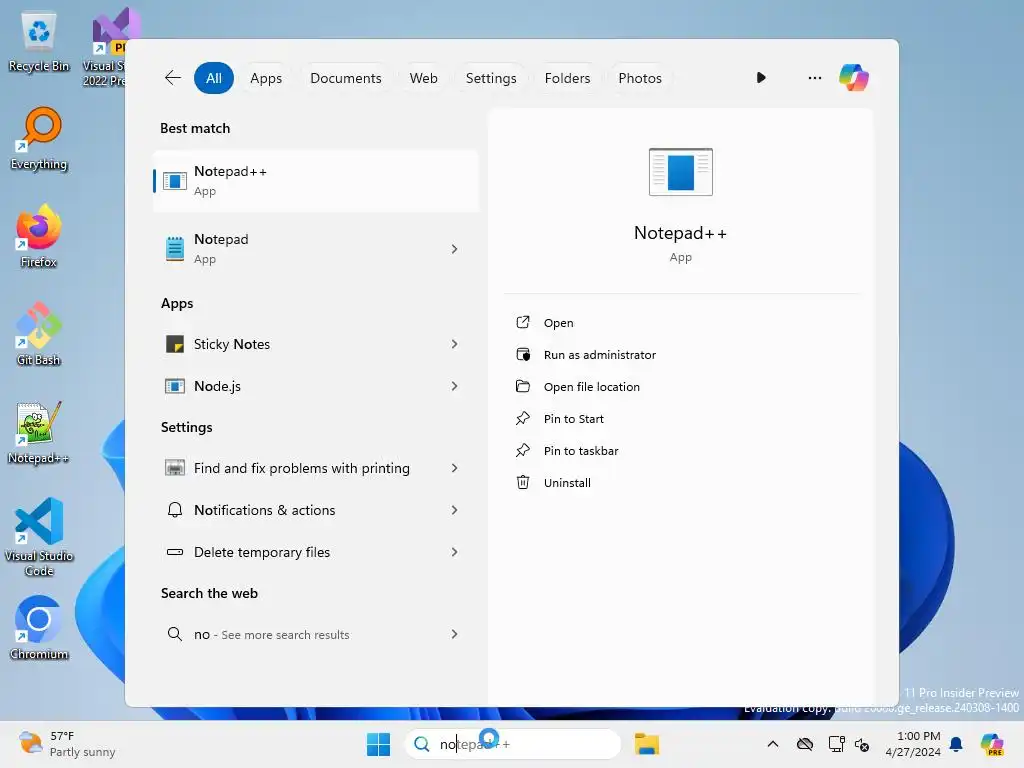Launch Visual Studio Code desktop shortcut
Image resolution: width=1024 pixels, height=768 pixels.
click(39, 536)
